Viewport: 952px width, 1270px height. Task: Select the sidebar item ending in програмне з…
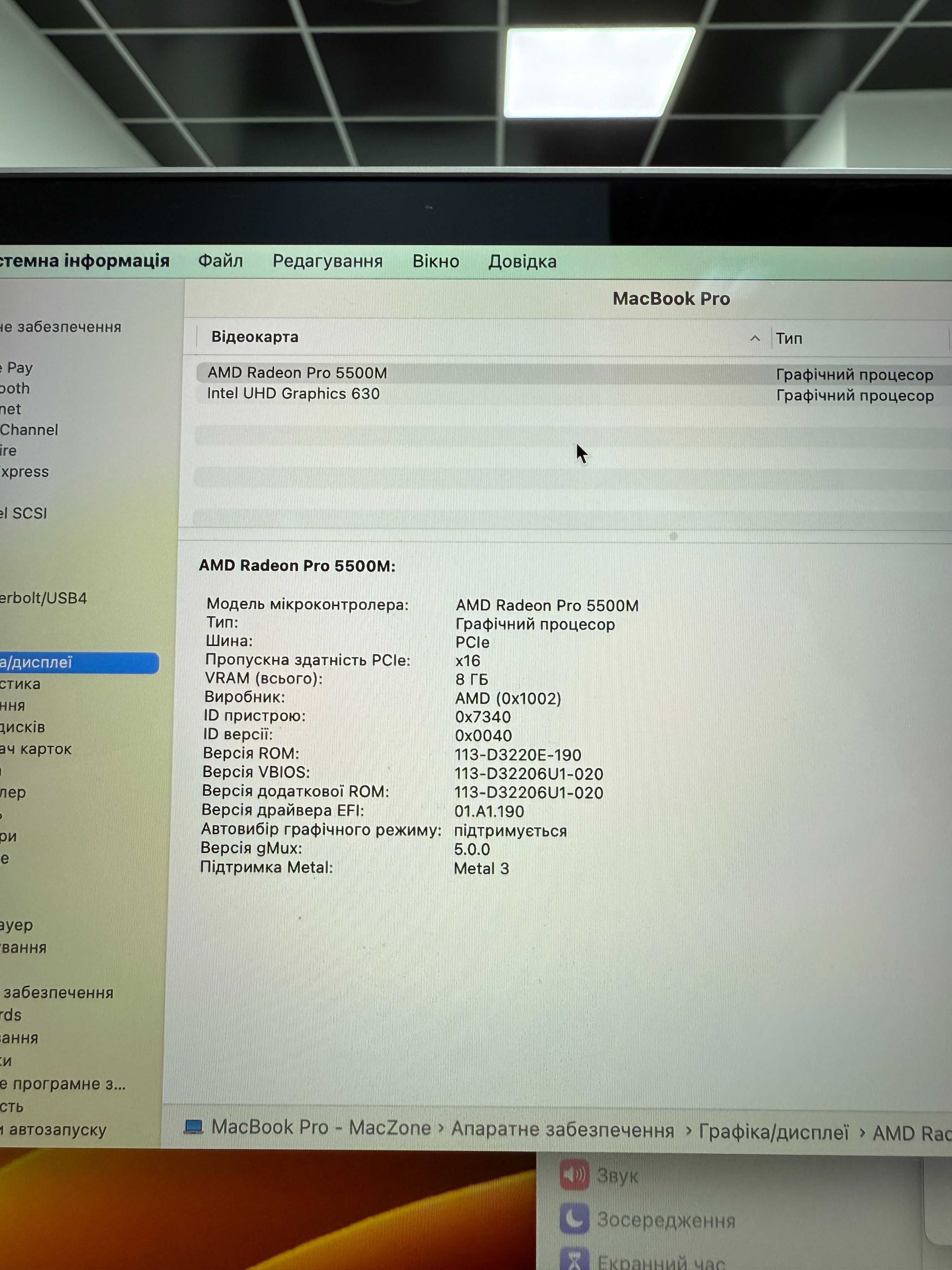tap(63, 1084)
